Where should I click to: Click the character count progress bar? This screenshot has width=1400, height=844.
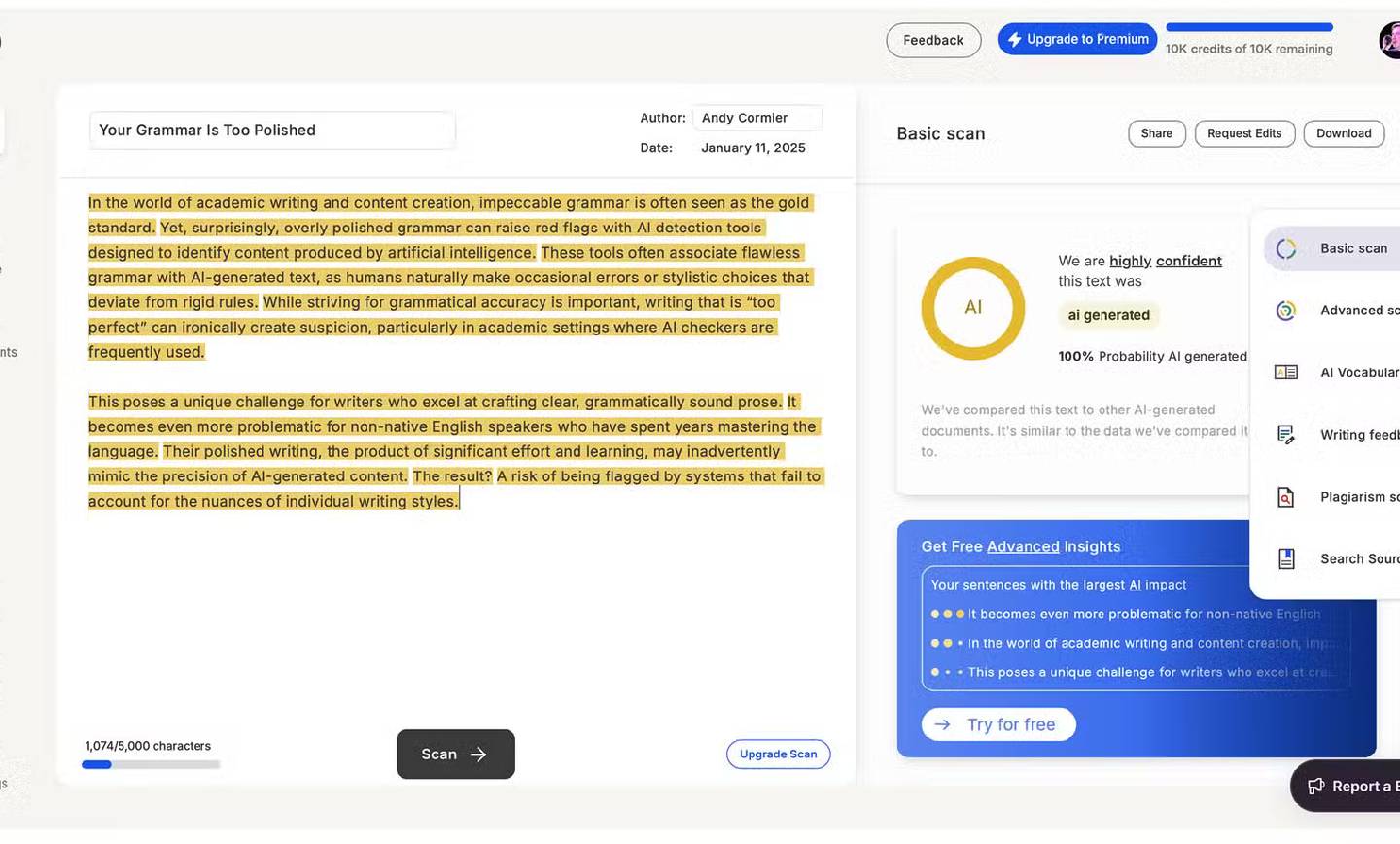151,764
